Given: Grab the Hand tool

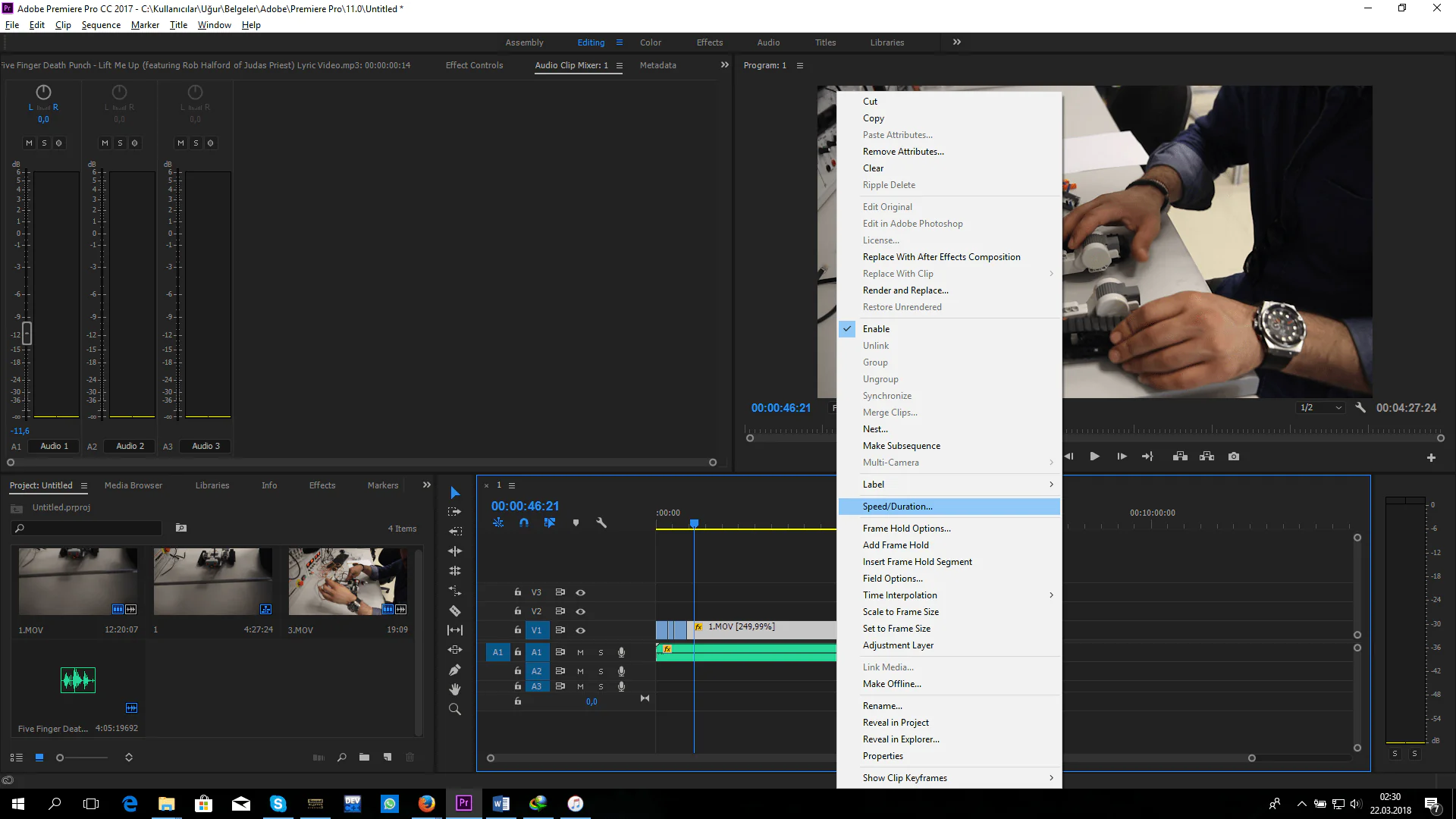Looking at the screenshot, I should [455, 689].
